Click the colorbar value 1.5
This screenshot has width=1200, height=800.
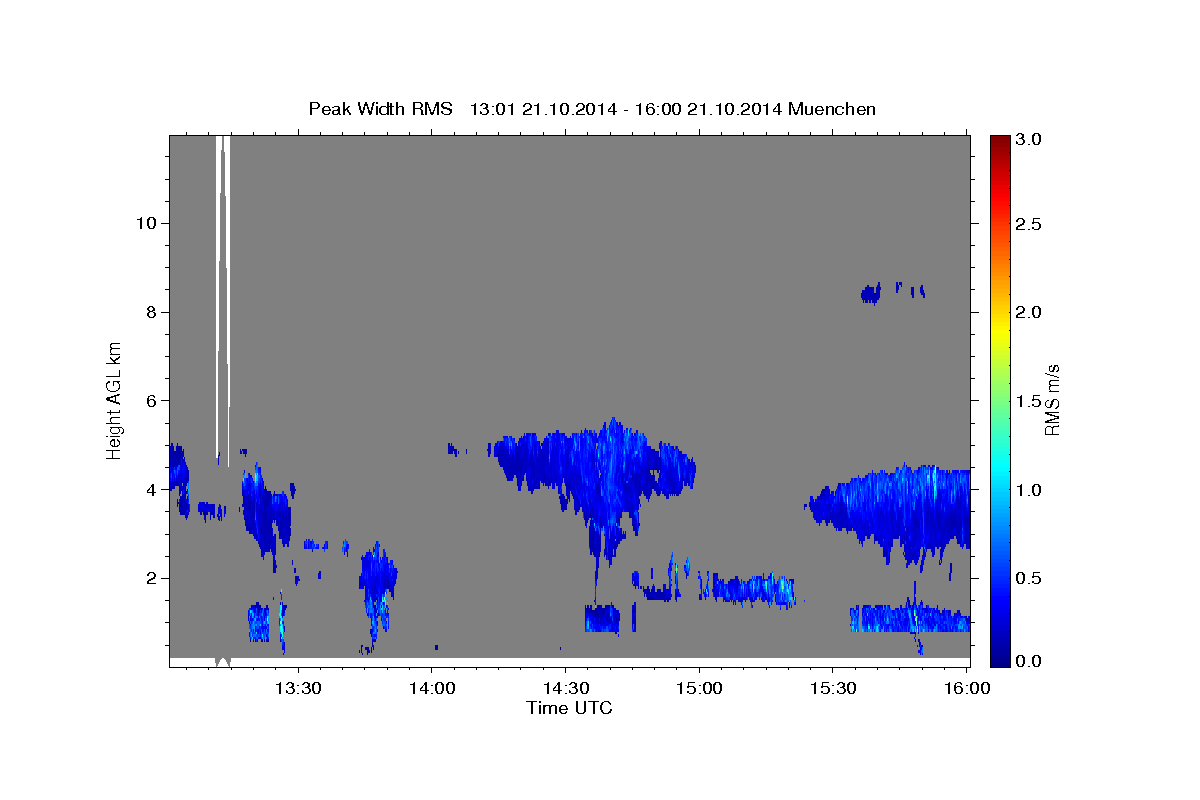tap(1029, 401)
